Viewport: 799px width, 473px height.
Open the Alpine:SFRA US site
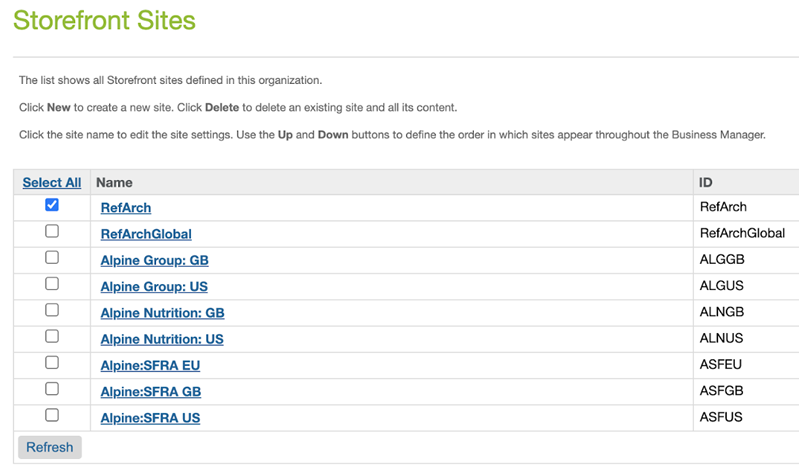[x=150, y=418]
